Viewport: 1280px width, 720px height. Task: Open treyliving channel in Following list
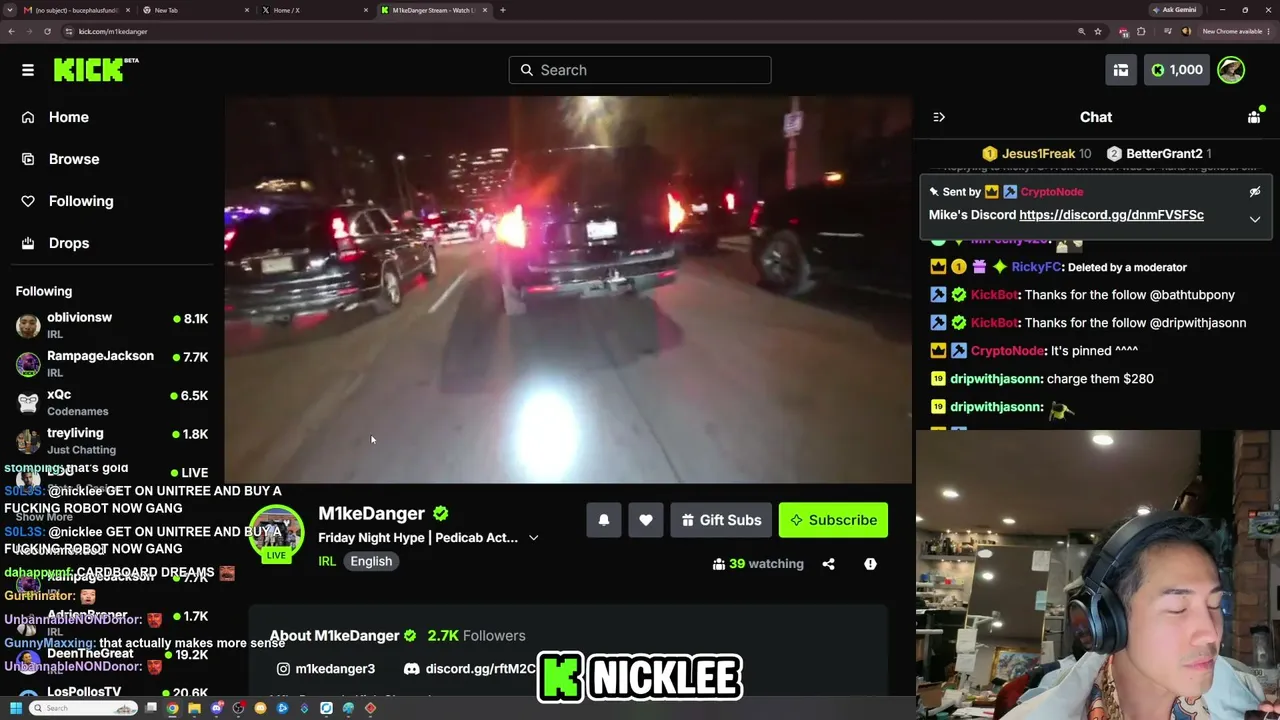click(112, 441)
